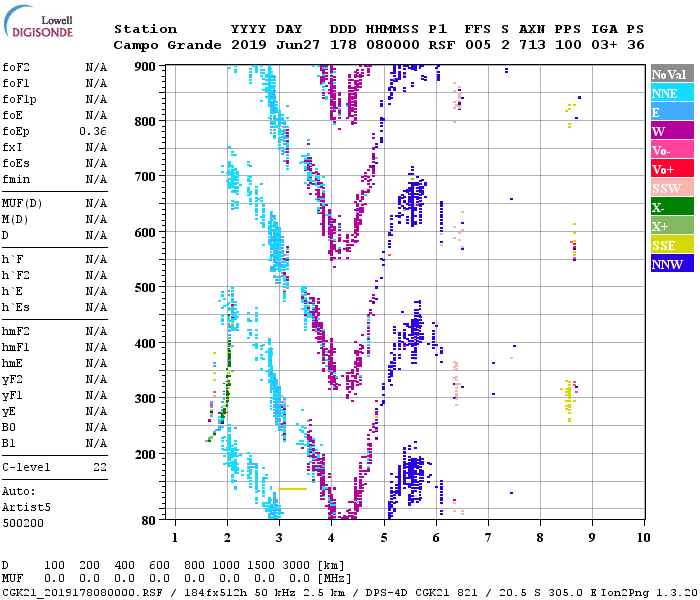This screenshot has width=700, height=600.
Task: Click the year value 2019
Action: (249, 45)
